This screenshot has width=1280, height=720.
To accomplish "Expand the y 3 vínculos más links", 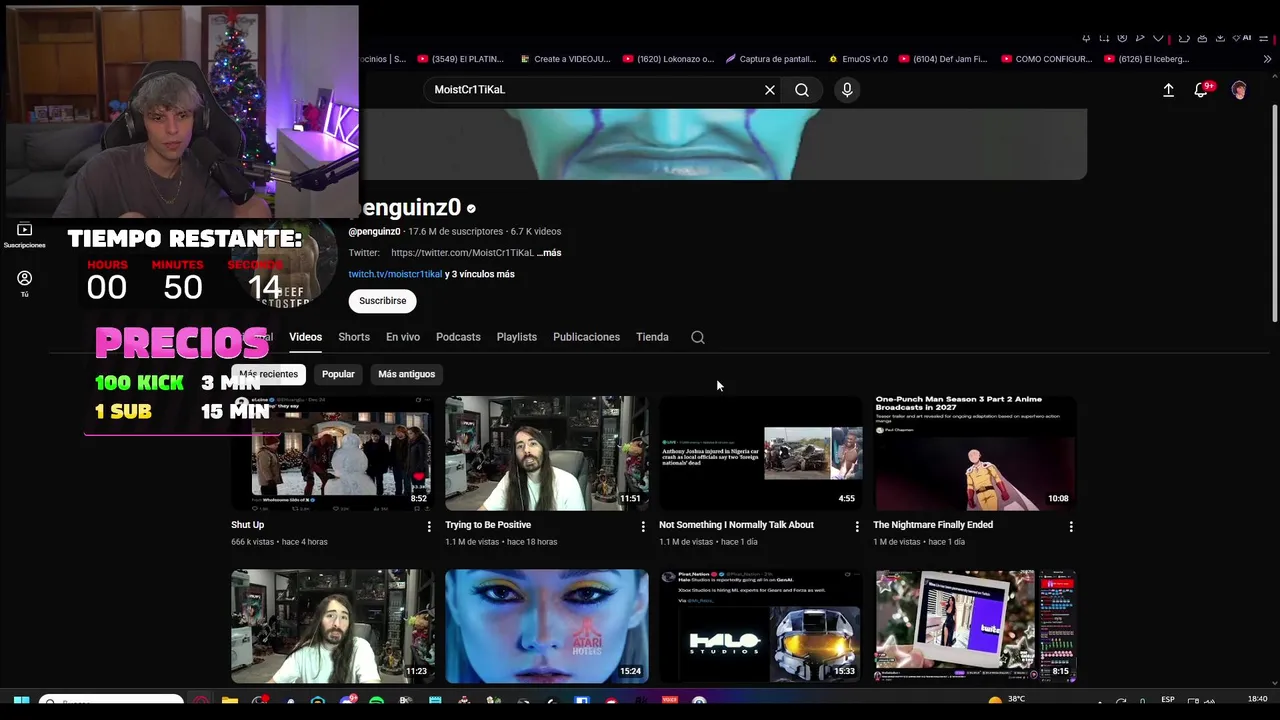I will point(480,274).
